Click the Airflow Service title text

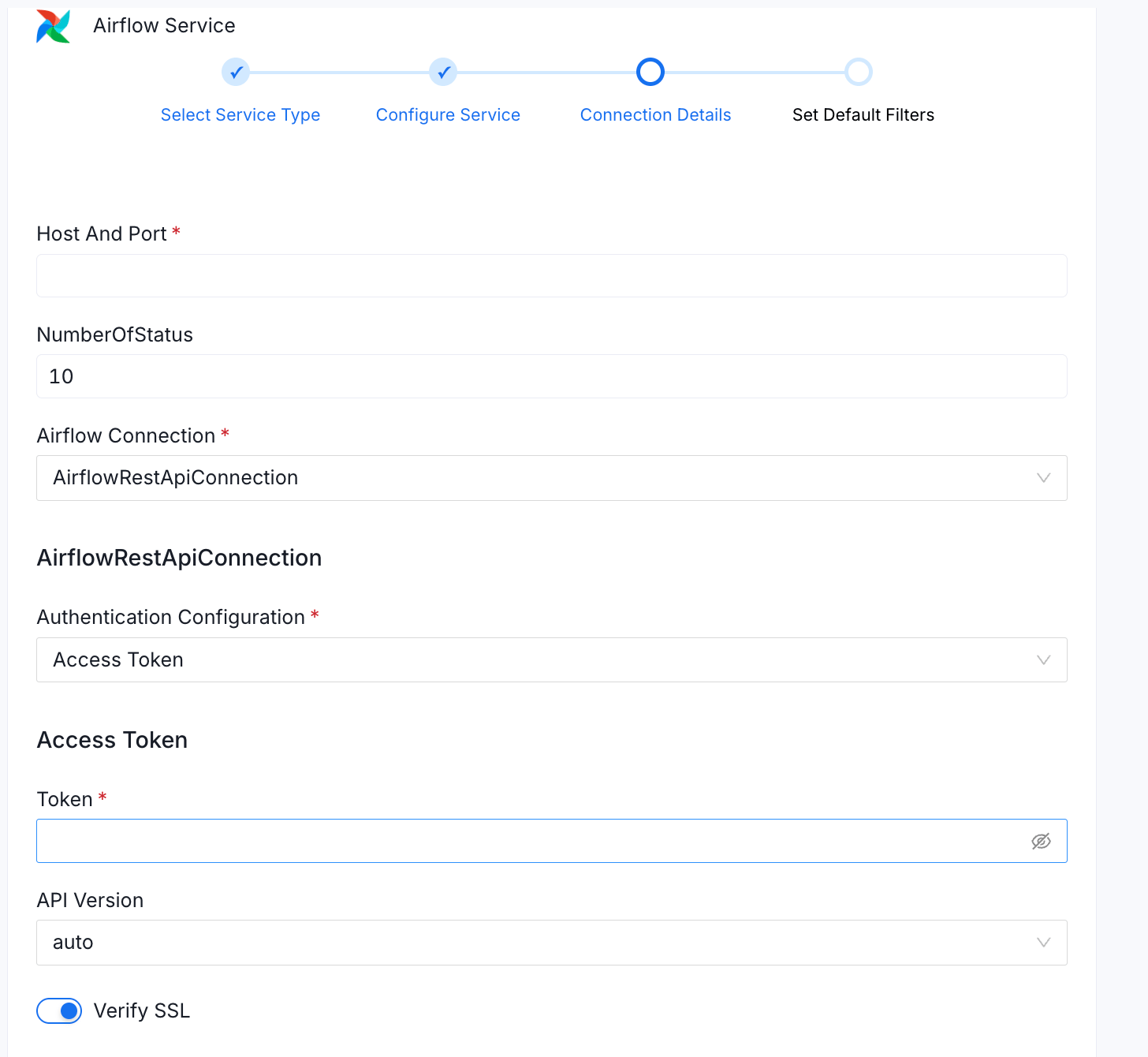tap(164, 26)
